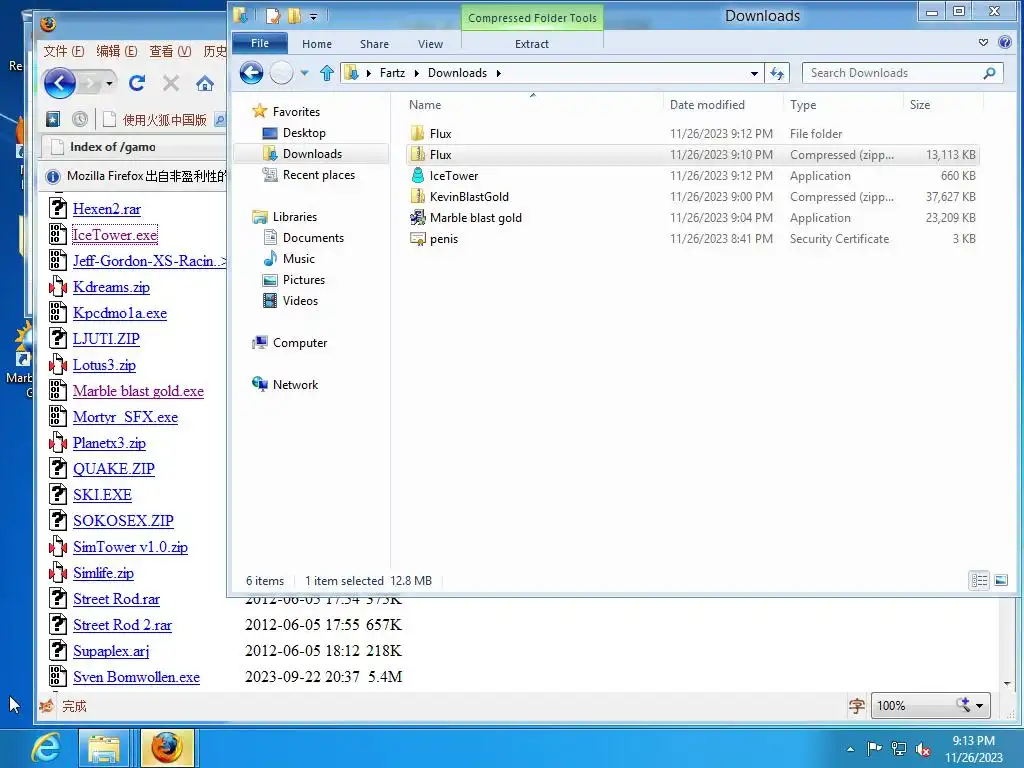
Task: Click the QUAKE.ZIP download link
Action: [114, 469]
